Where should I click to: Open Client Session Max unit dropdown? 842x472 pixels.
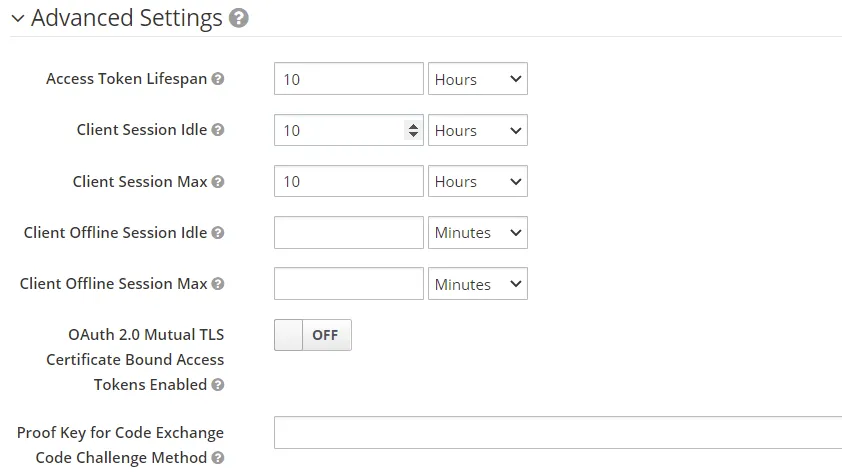click(x=477, y=182)
